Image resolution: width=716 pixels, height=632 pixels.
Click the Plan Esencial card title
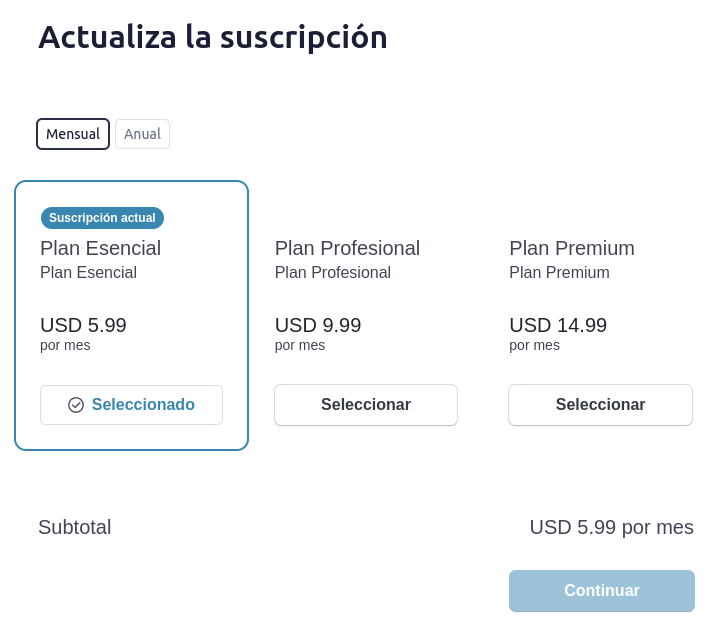pos(100,248)
